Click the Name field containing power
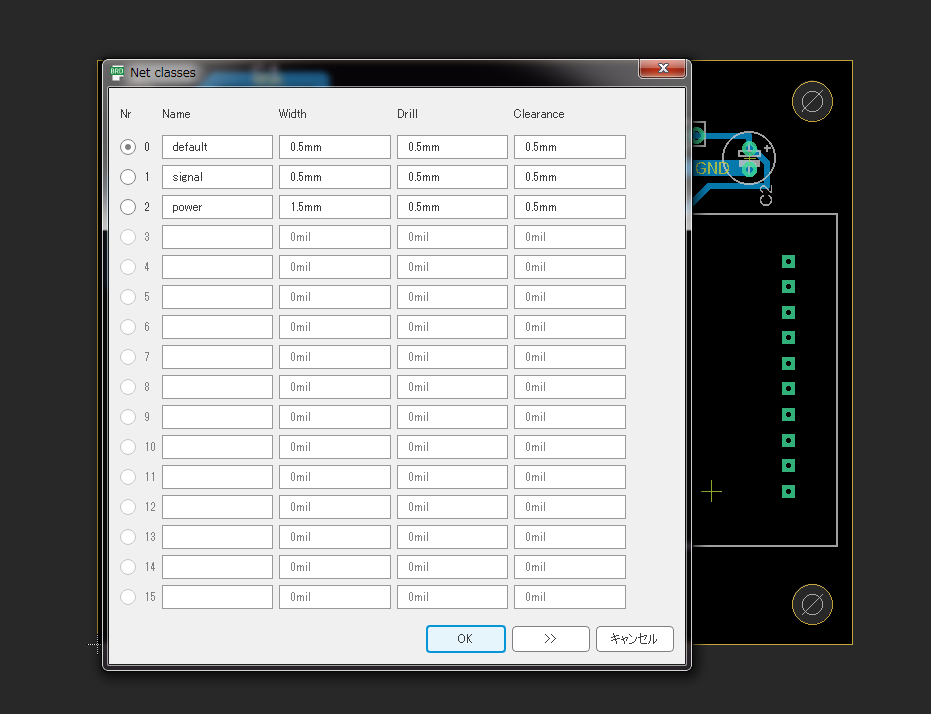 pos(217,207)
